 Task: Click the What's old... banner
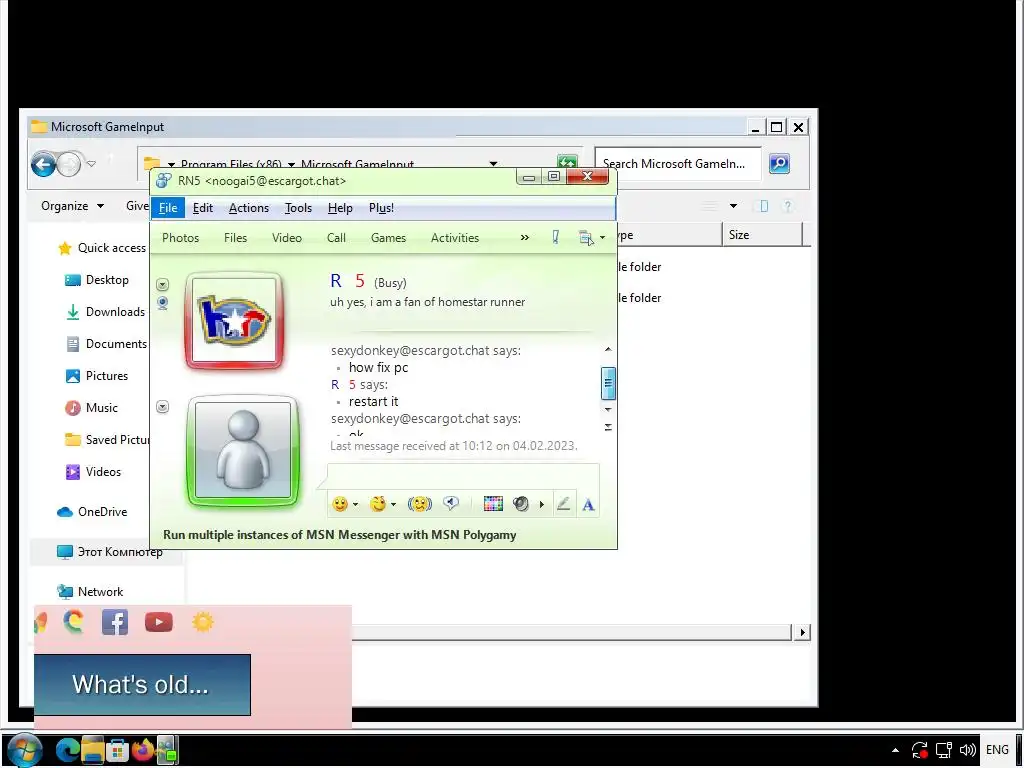coord(142,684)
